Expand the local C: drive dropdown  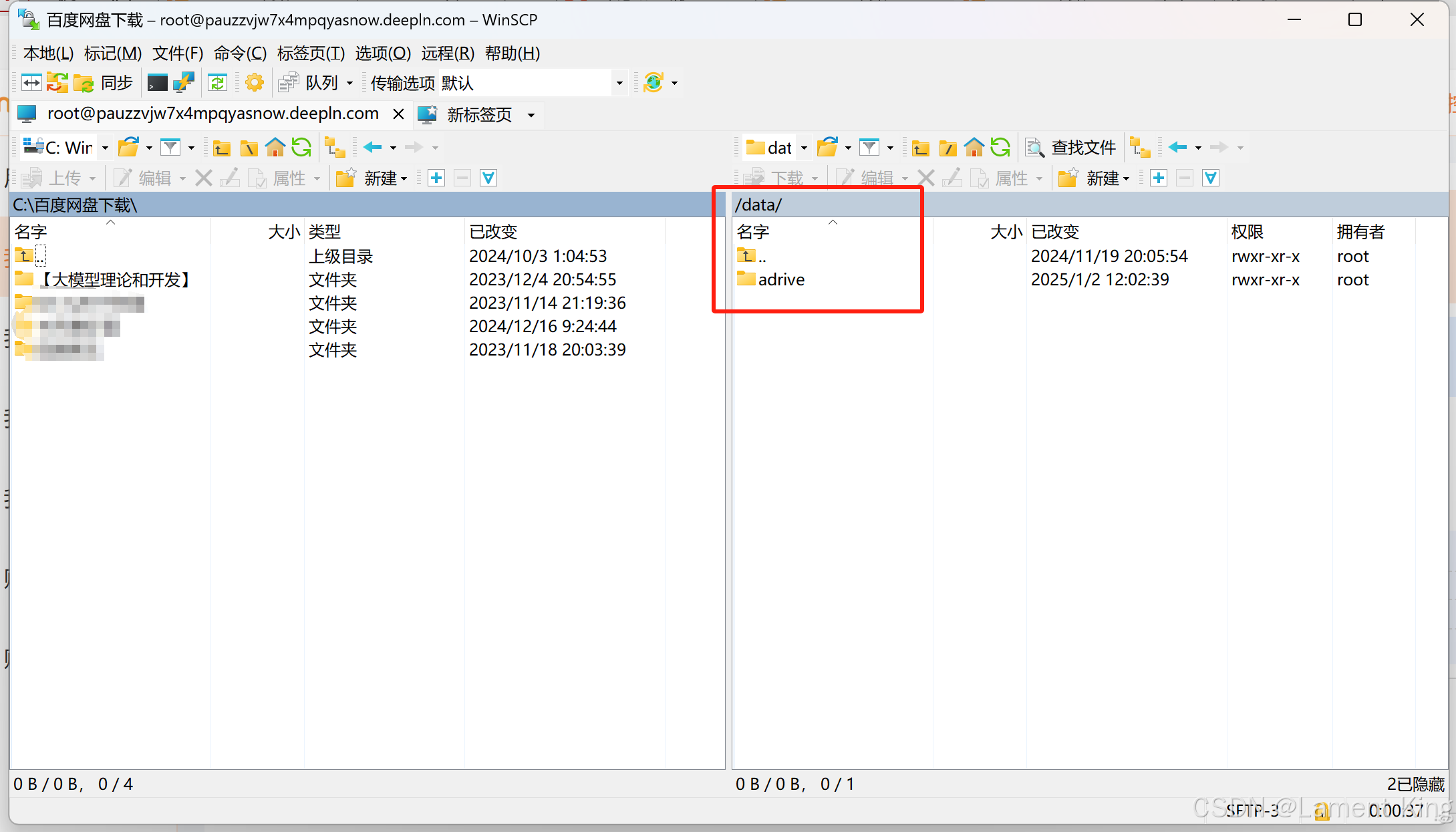point(105,148)
